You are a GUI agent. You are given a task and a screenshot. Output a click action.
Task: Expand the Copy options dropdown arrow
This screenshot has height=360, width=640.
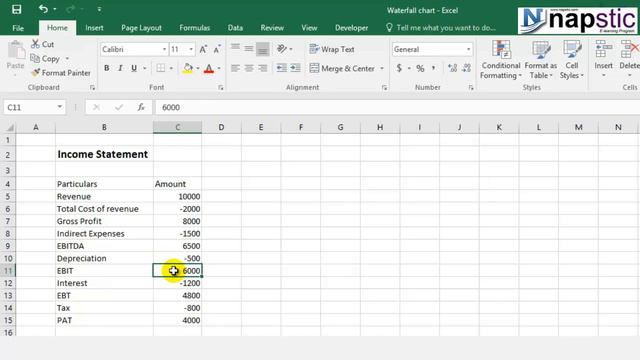67,59
